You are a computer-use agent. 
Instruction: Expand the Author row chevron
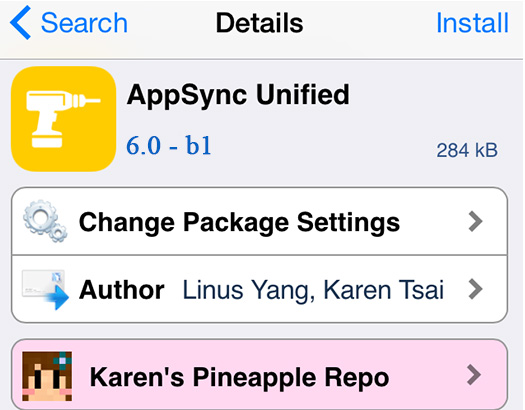(475, 289)
